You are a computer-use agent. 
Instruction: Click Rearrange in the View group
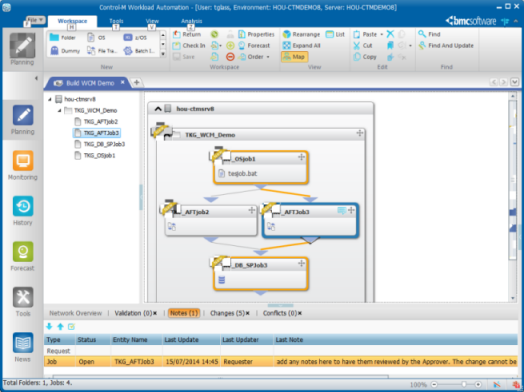coord(301,34)
